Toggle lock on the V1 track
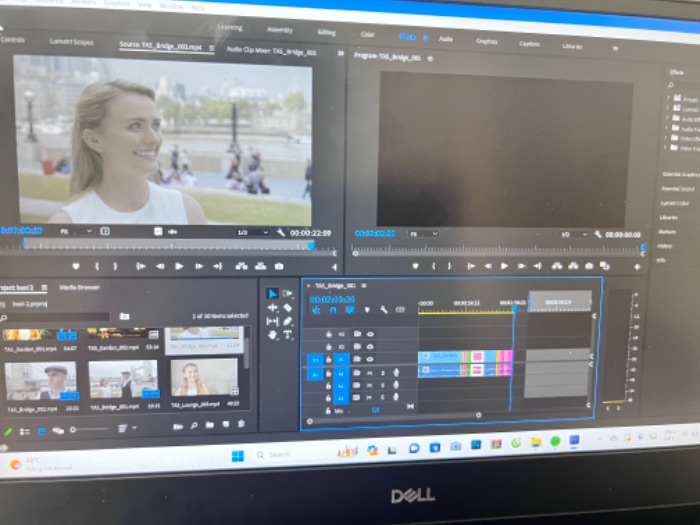The image size is (700, 525). point(329,359)
